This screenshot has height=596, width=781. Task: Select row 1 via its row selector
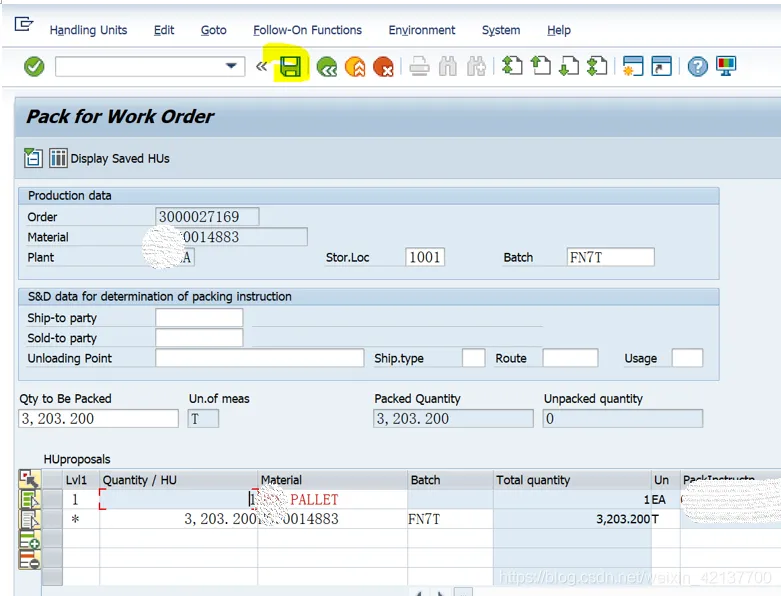[x=52, y=499]
